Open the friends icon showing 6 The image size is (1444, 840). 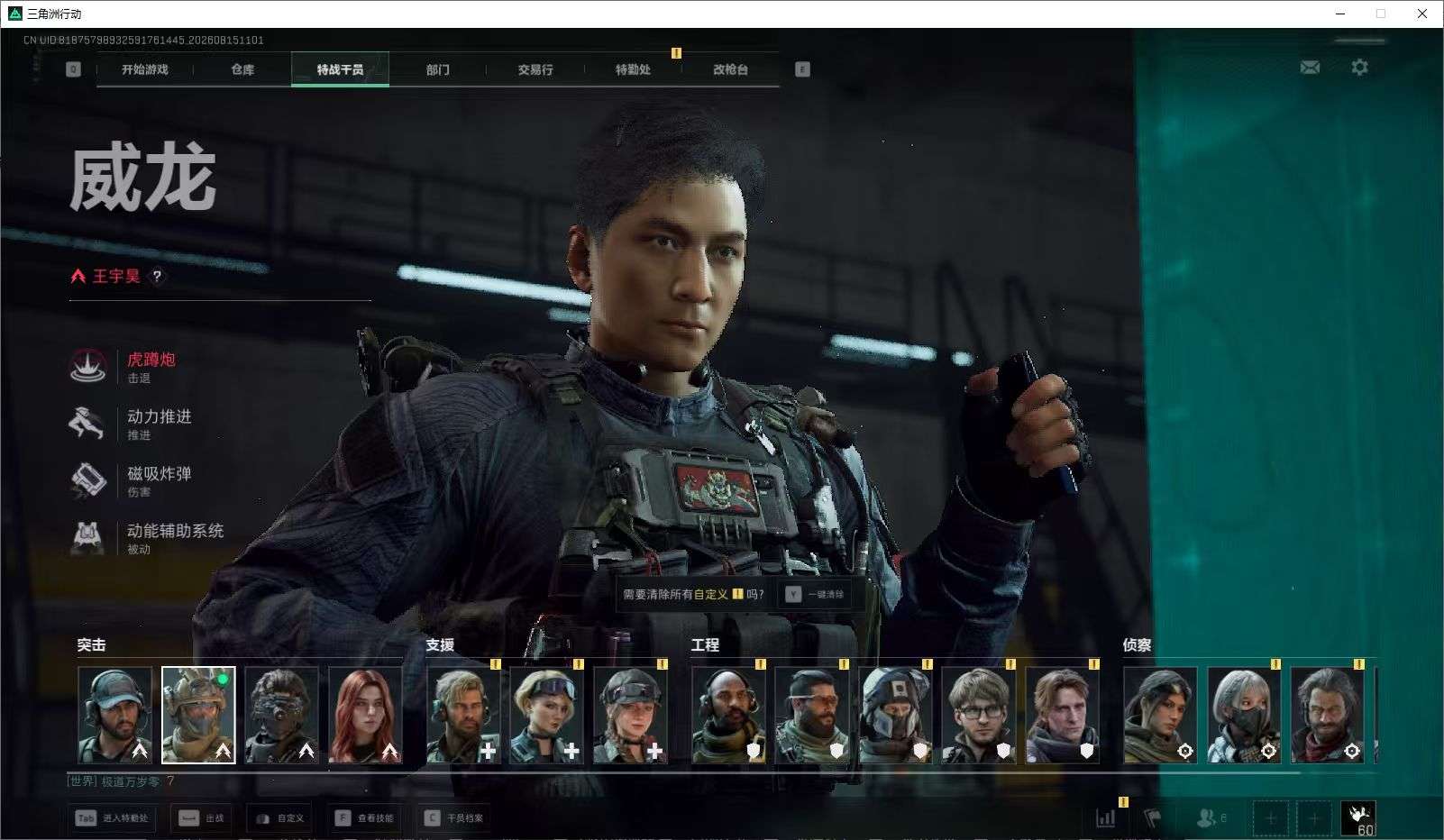[x=1211, y=818]
